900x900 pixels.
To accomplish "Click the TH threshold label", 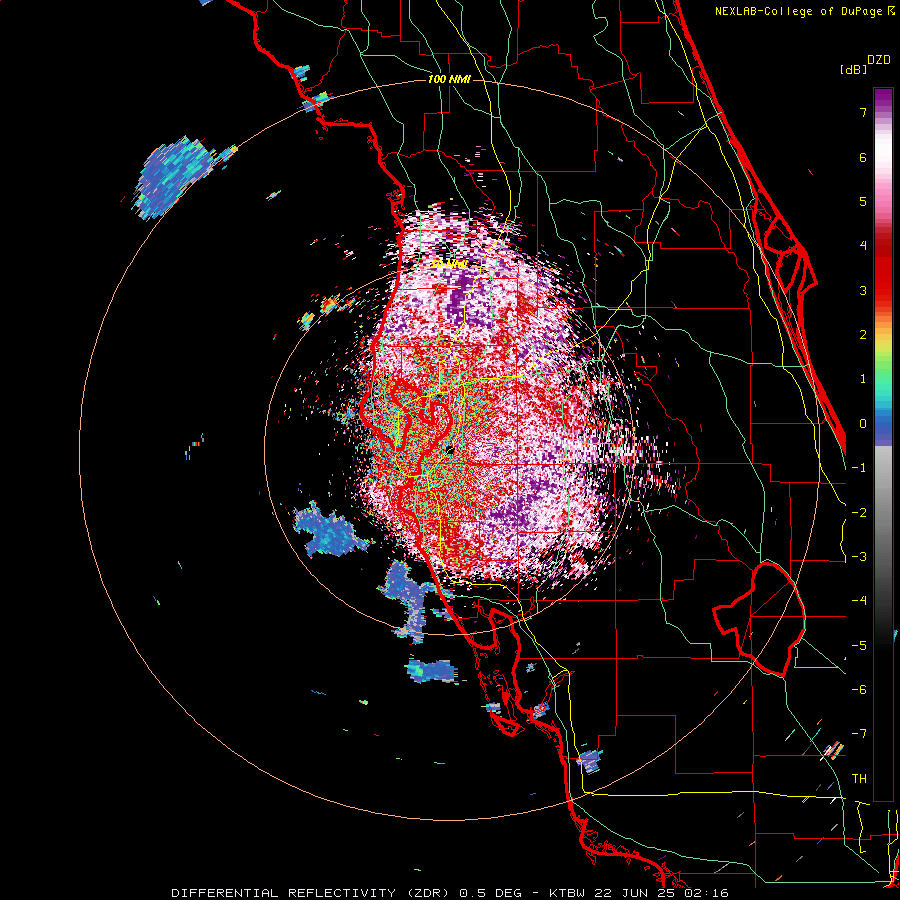I will [859, 779].
